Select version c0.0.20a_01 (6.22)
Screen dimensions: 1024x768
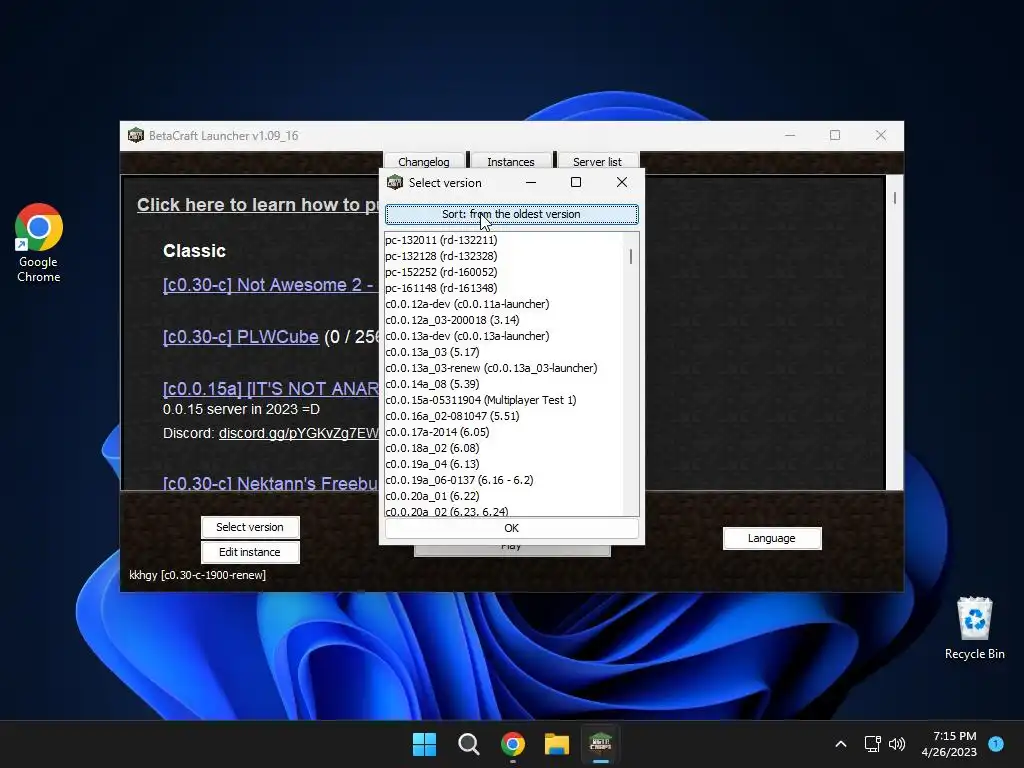pos(504,496)
